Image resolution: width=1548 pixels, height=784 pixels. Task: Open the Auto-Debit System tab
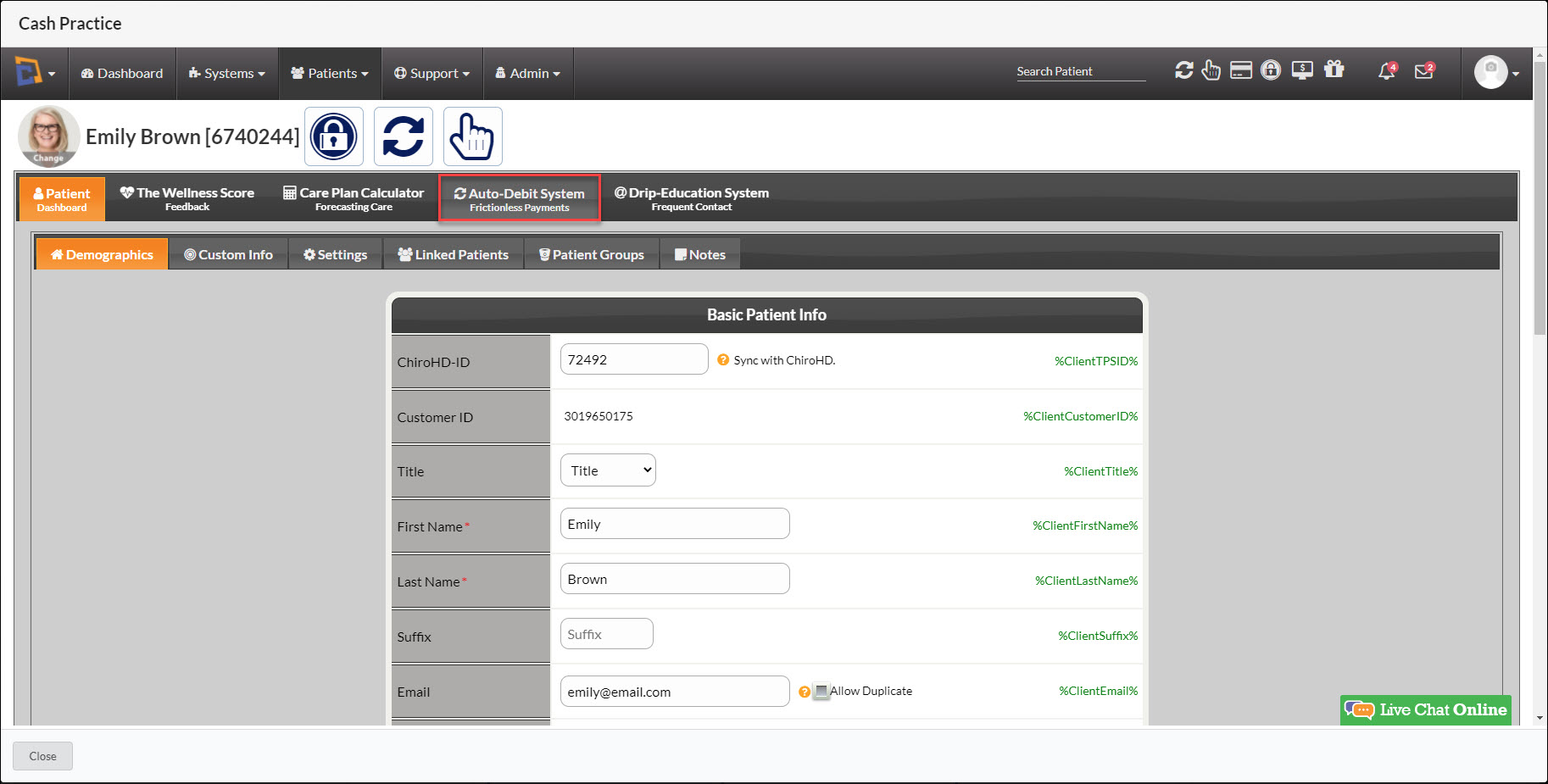coord(520,199)
